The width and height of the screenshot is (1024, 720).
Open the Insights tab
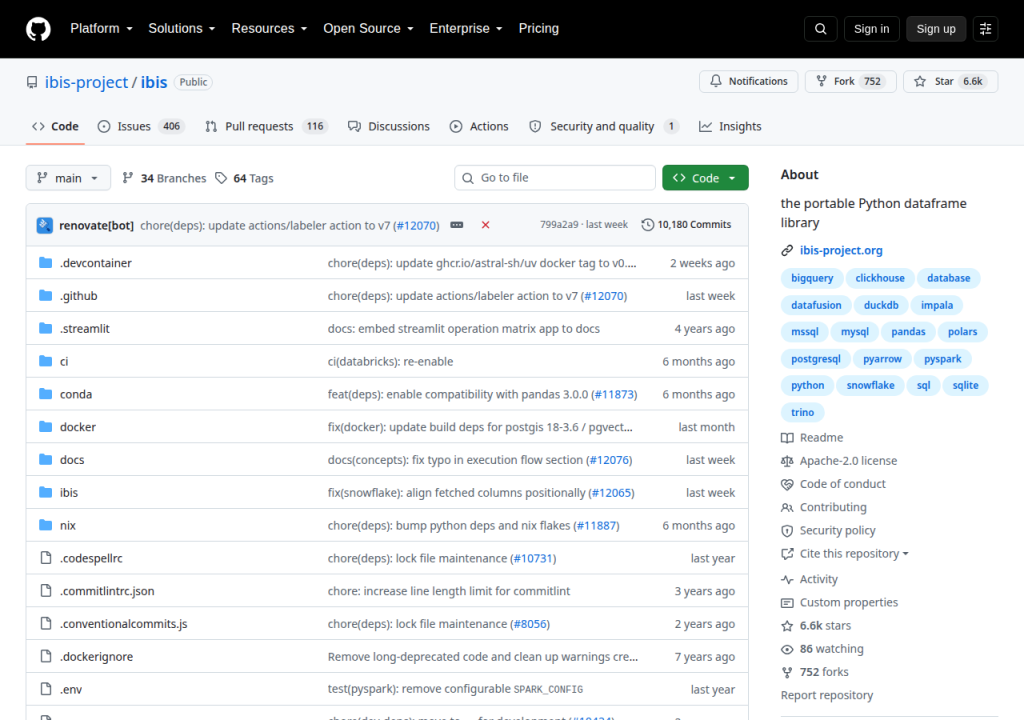pyautogui.click(x=729, y=127)
